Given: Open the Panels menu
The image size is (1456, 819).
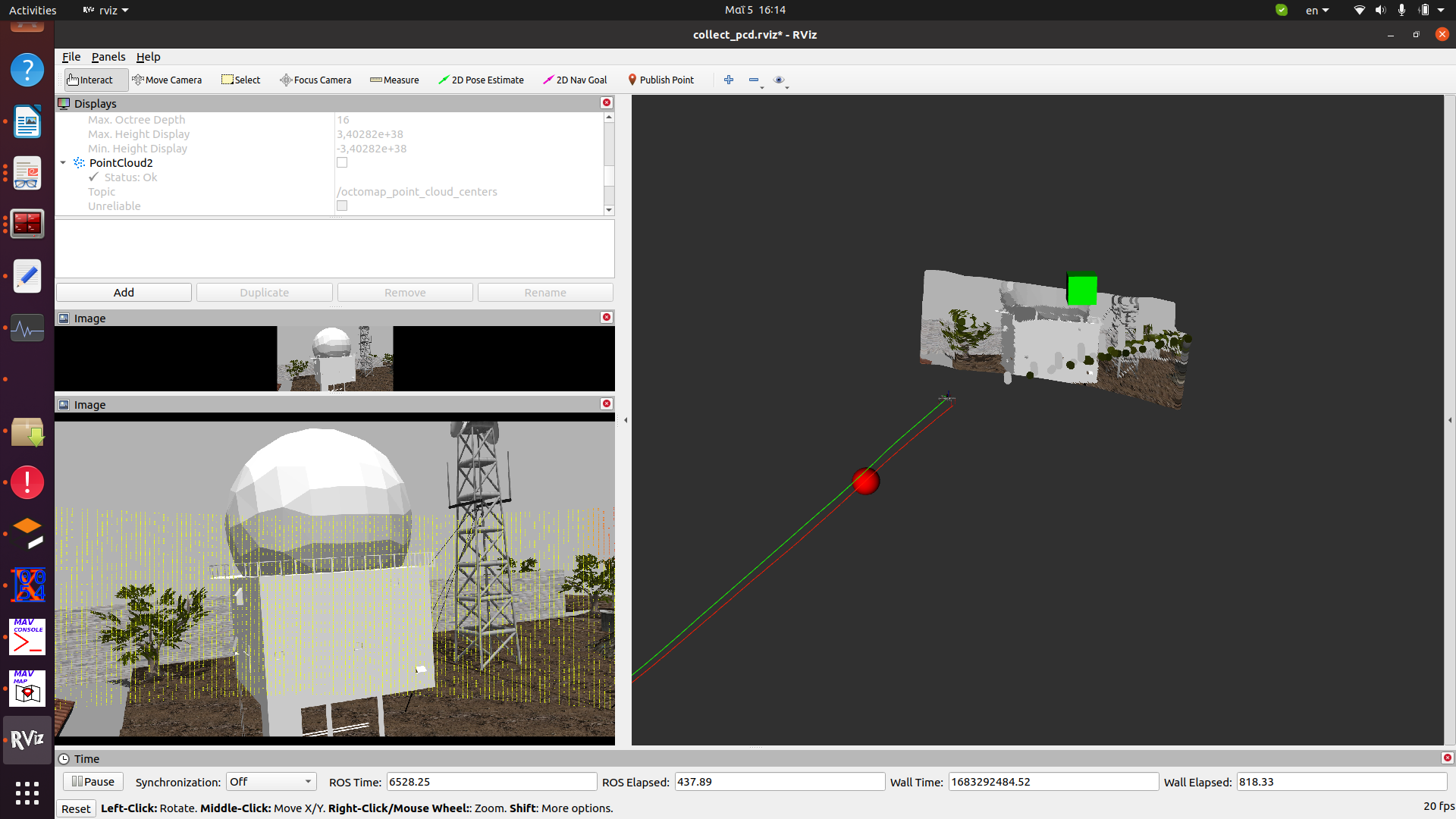Looking at the screenshot, I should point(108,57).
